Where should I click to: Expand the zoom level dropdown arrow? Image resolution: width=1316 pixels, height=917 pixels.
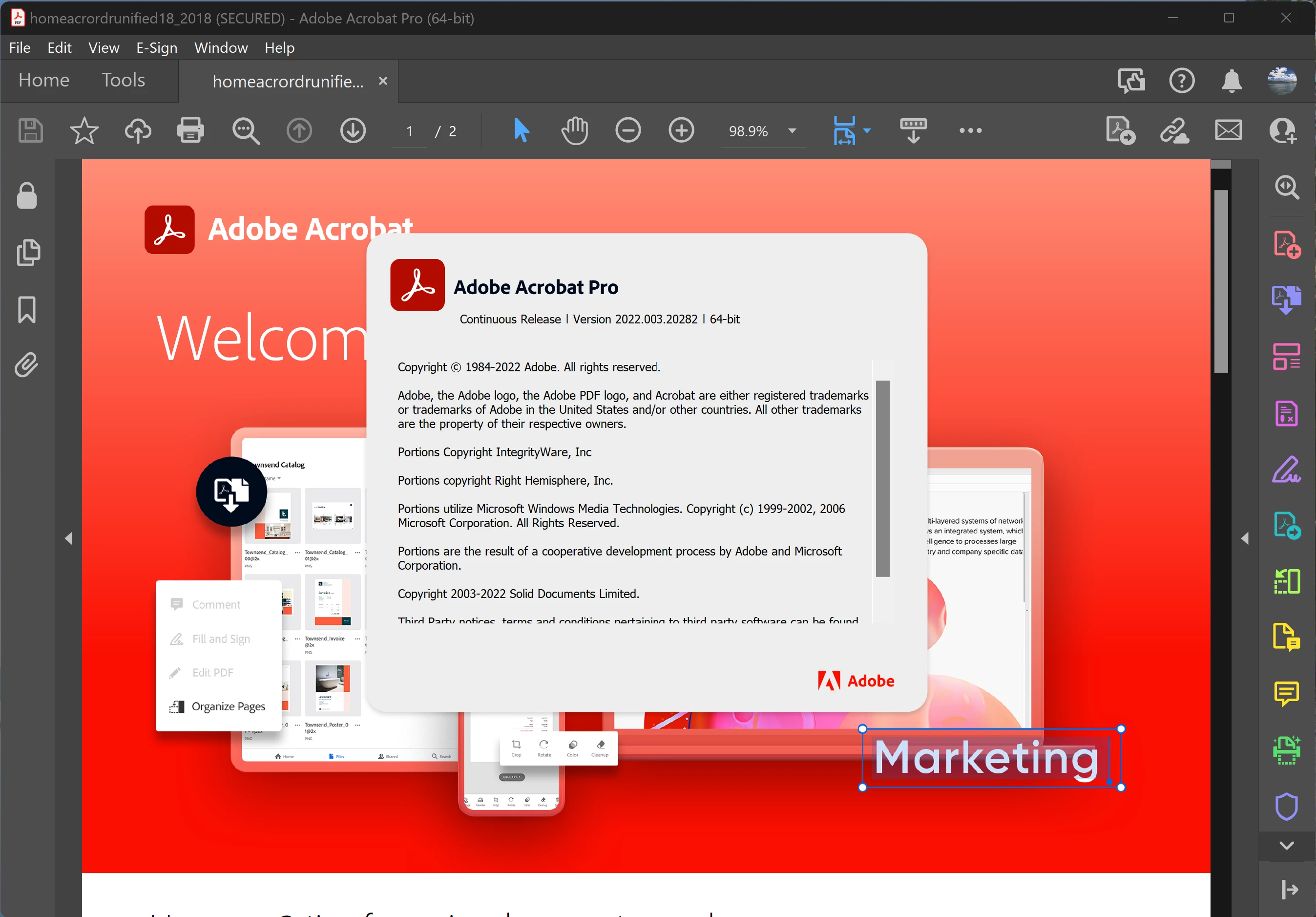point(792,131)
